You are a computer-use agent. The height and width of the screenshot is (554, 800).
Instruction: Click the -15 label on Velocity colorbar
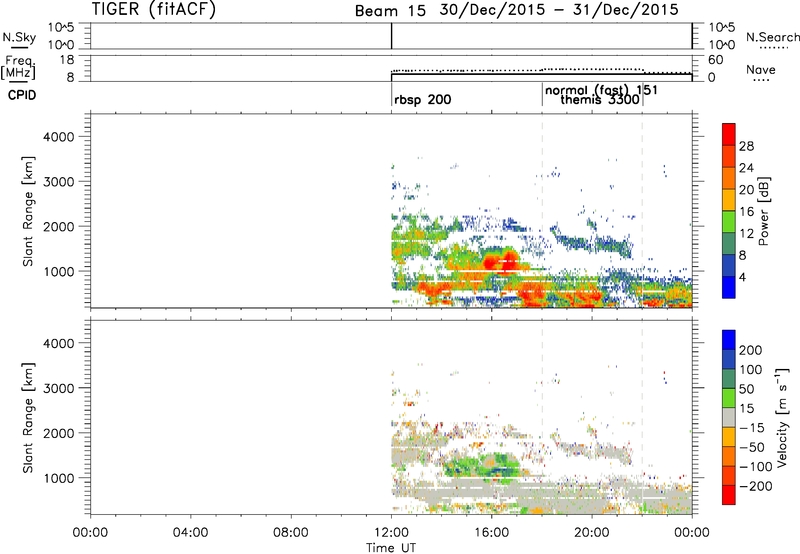coord(751,427)
